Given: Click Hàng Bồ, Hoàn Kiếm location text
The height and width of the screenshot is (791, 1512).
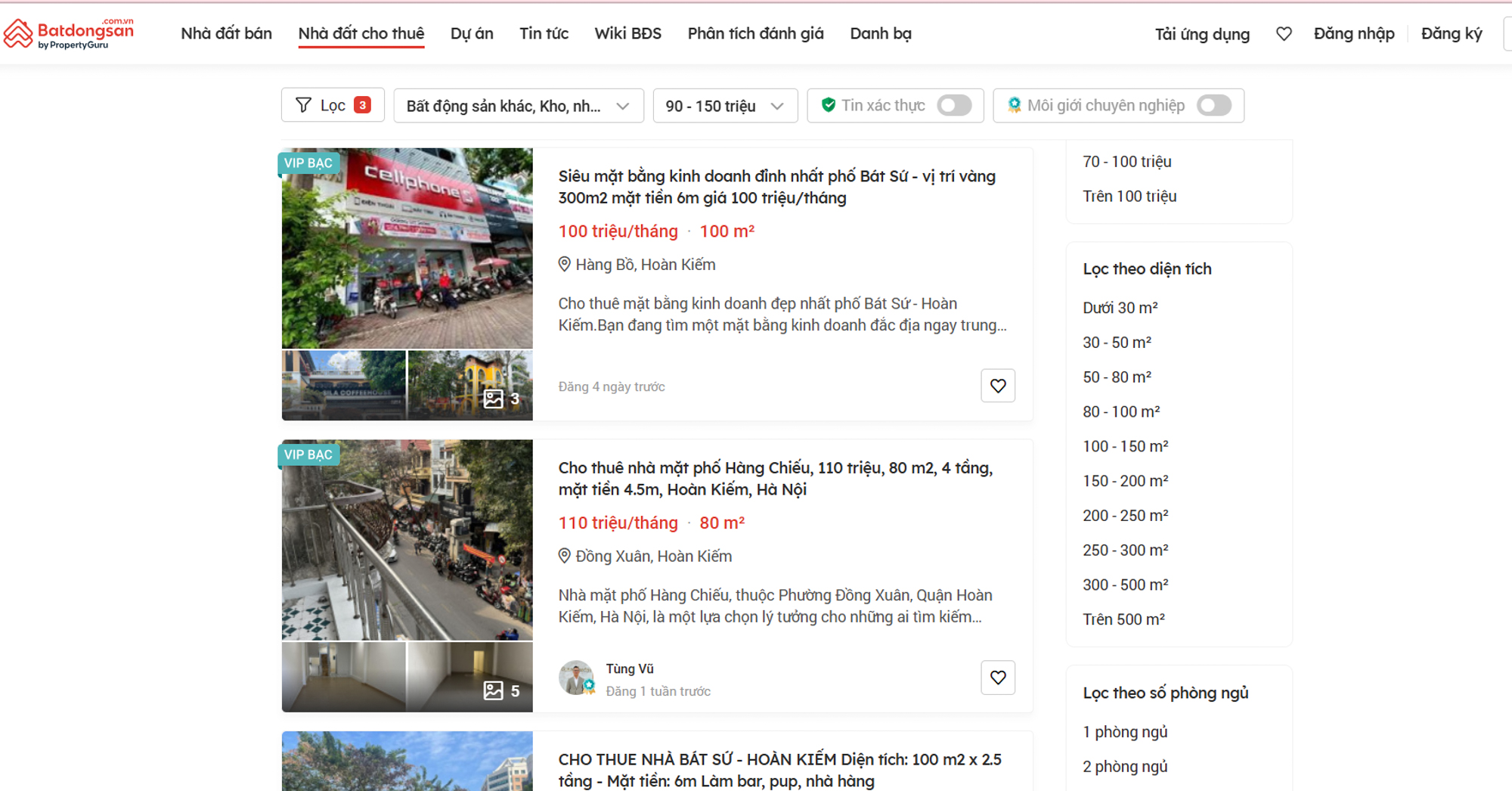Looking at the screenshot, I should click(646, 265).
